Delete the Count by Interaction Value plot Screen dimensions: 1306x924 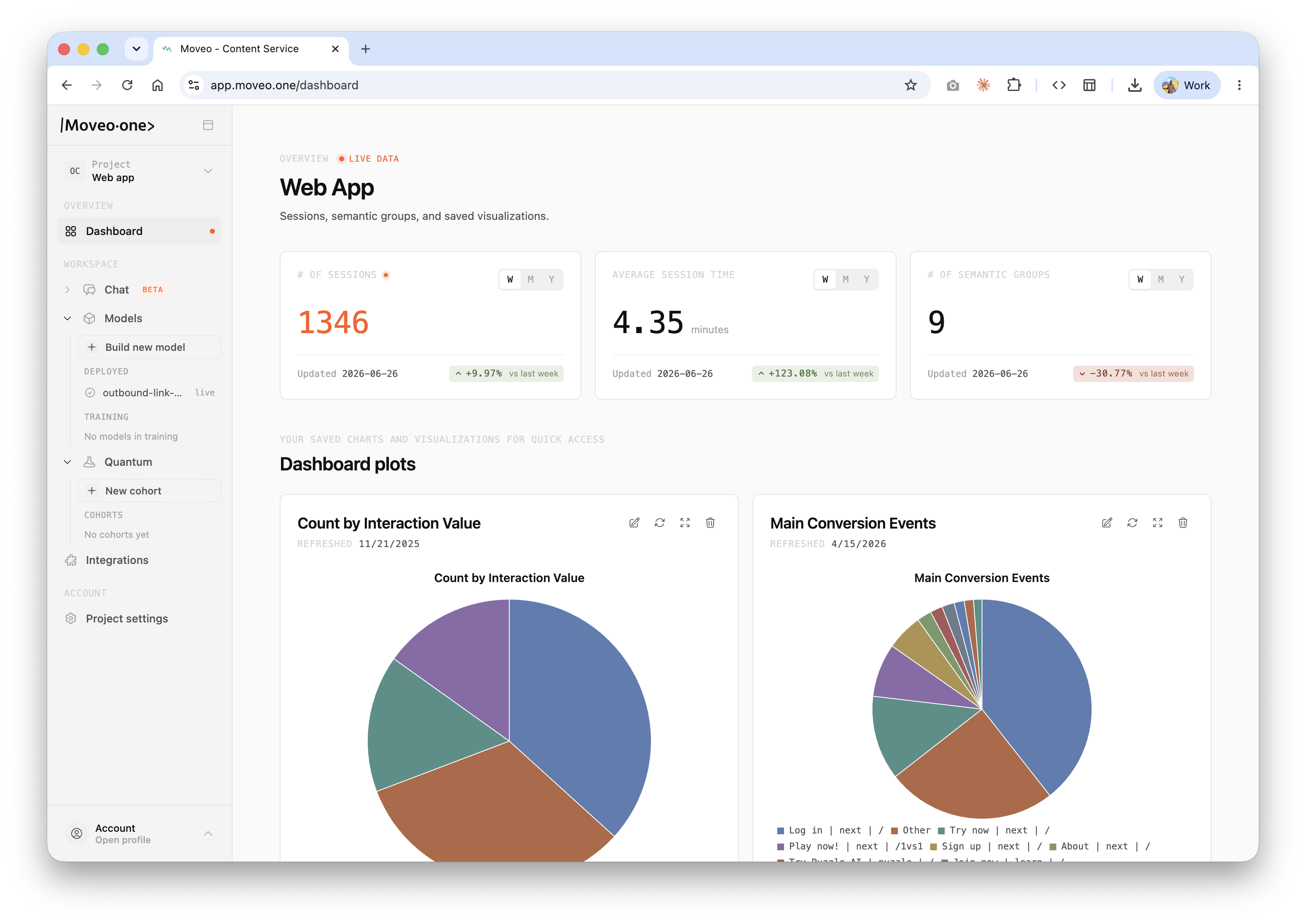710,523
